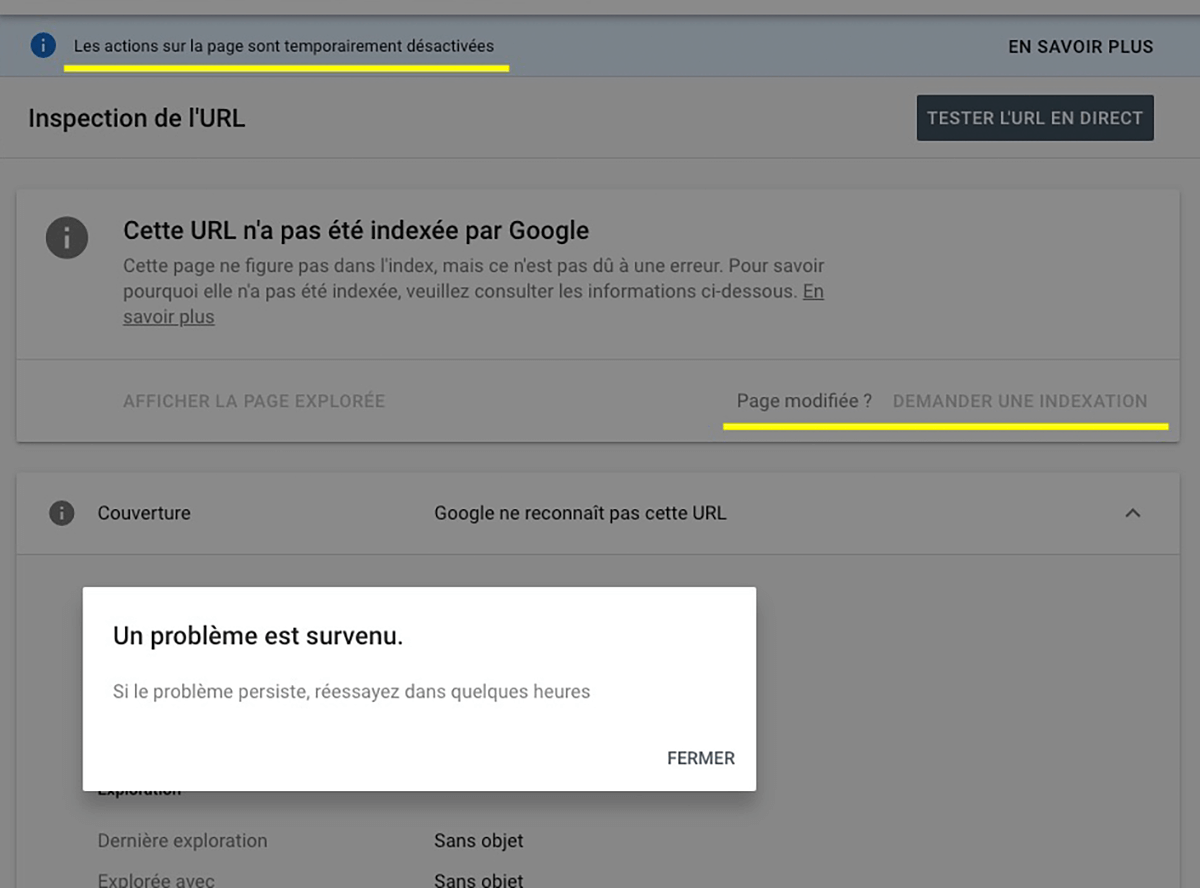The height and width of the screenshot is (888, 1200).
Task: Click the Dernière exploration row
Action: (181, 840)
